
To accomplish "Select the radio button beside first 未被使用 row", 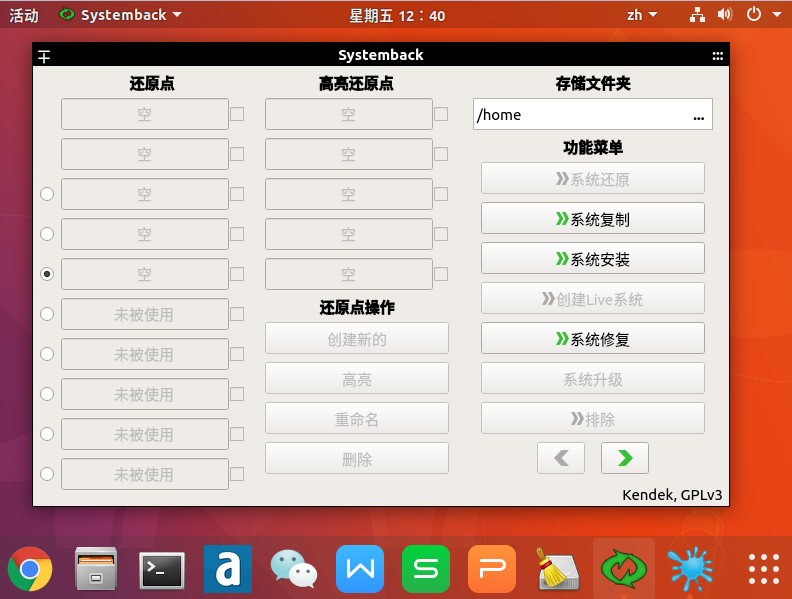I will coord(47,314).
